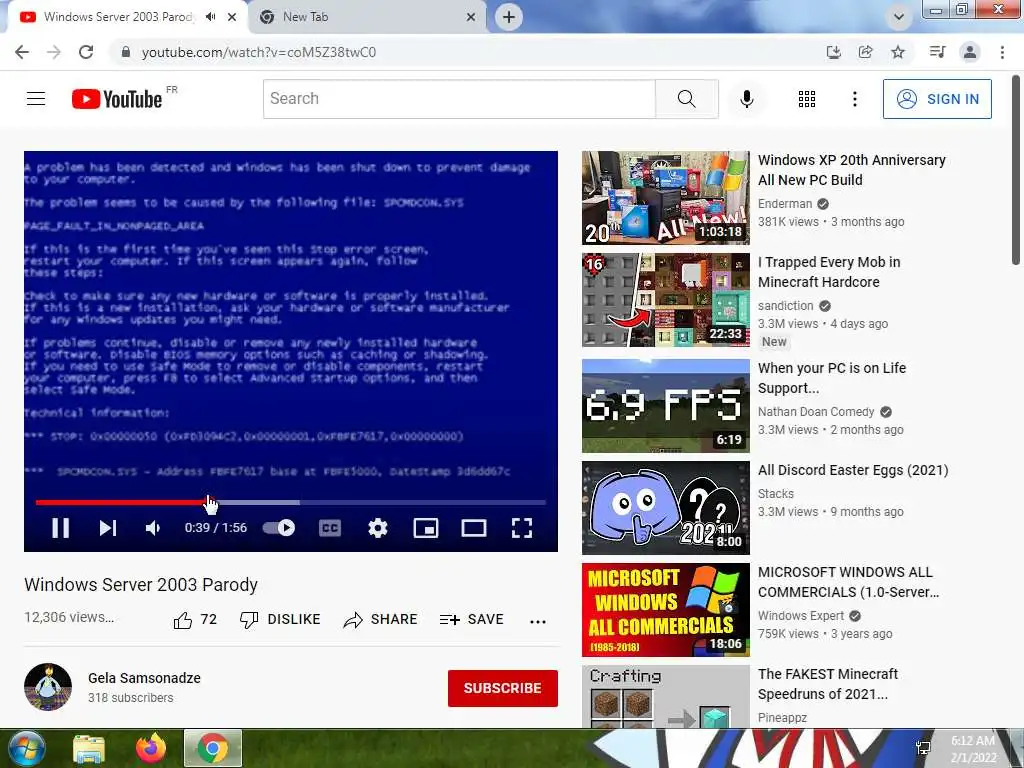Go back with browser back arrow
The width and height of the screenshot is (1024, 768).
coord(22,52)
